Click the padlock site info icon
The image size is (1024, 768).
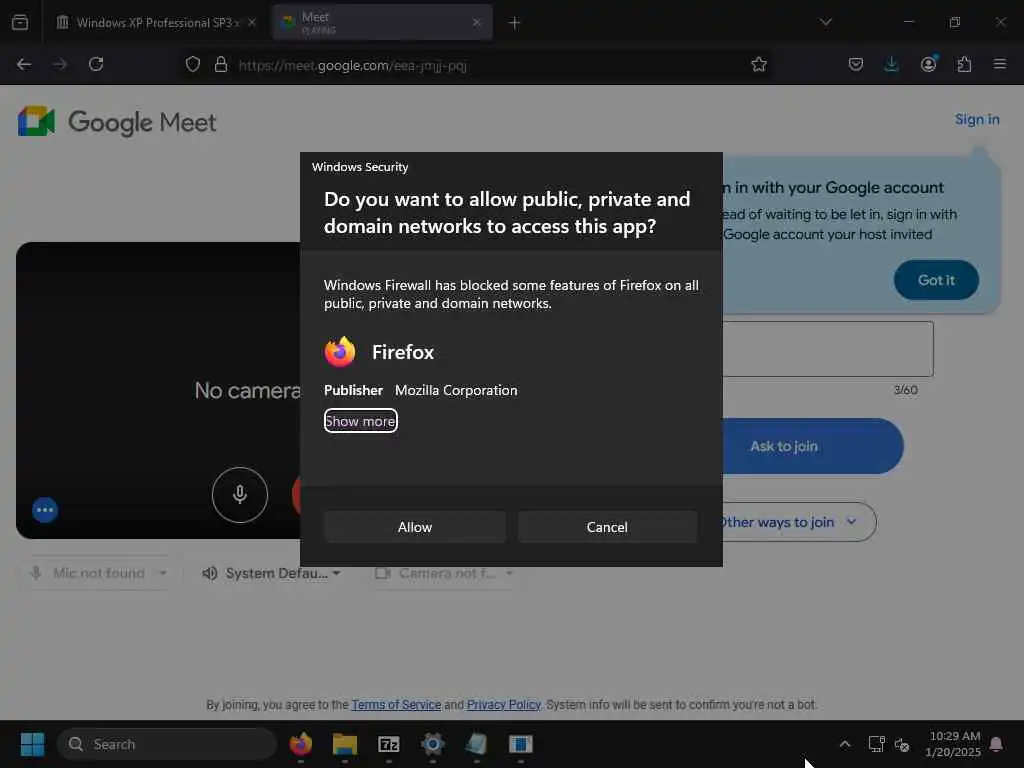pos(221,64)
